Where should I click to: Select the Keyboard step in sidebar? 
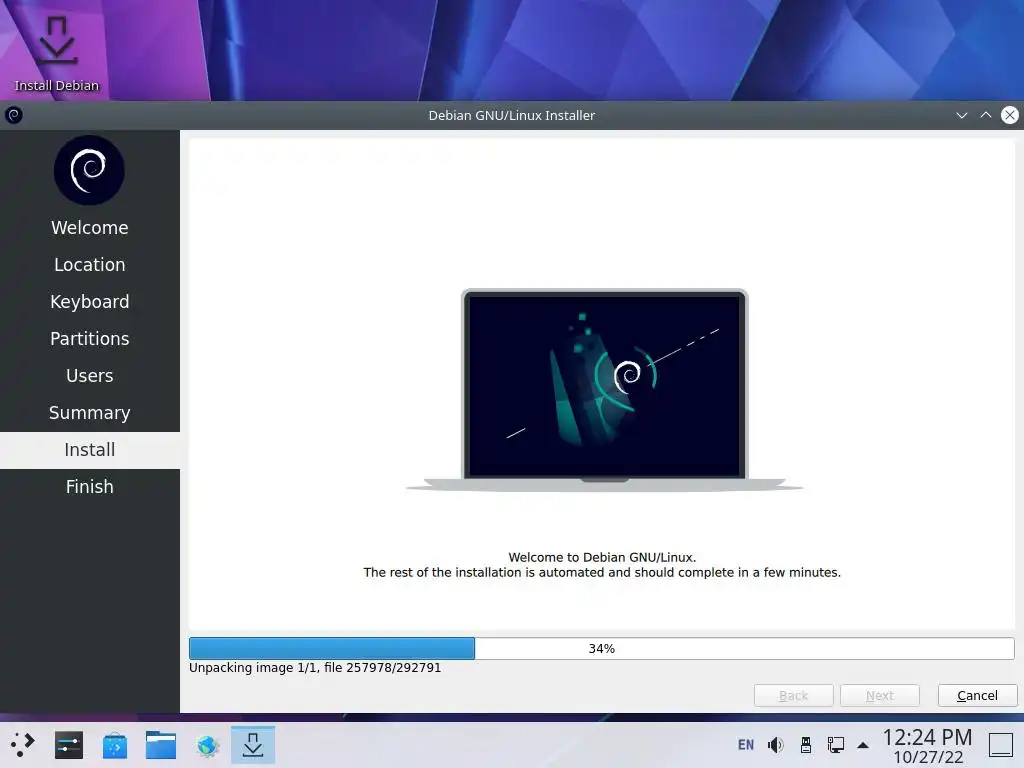coord(89,302)
